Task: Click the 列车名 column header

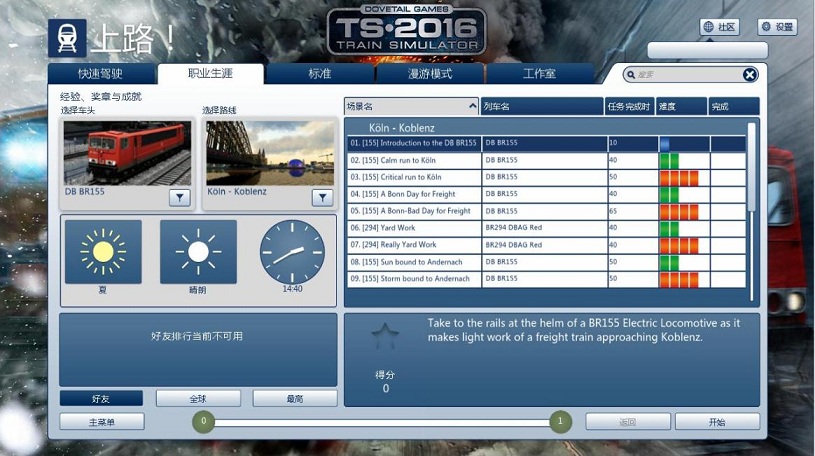Action: [x=542, y=107]
